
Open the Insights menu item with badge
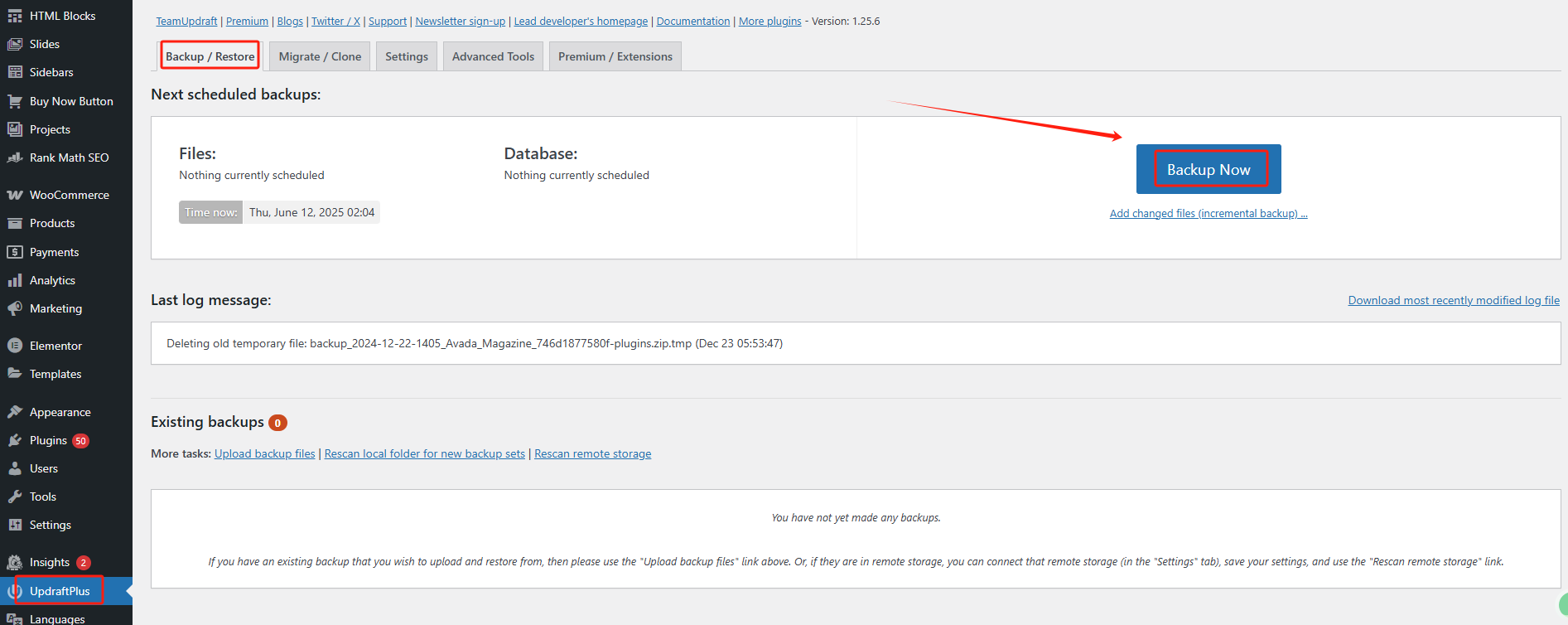pos(50,562)
